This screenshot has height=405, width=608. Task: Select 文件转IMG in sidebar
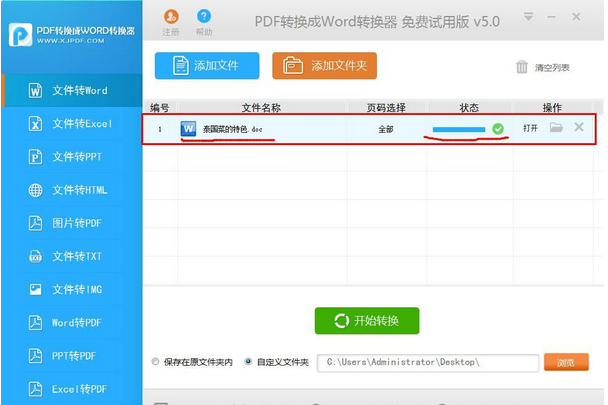point(72,289)
